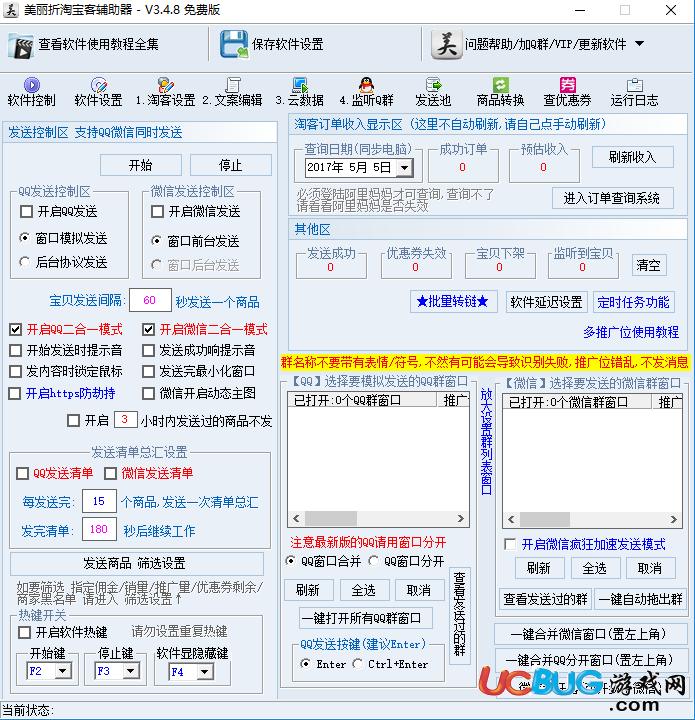
Task: Click the 刷新收入 button
Action: (633, 157)
